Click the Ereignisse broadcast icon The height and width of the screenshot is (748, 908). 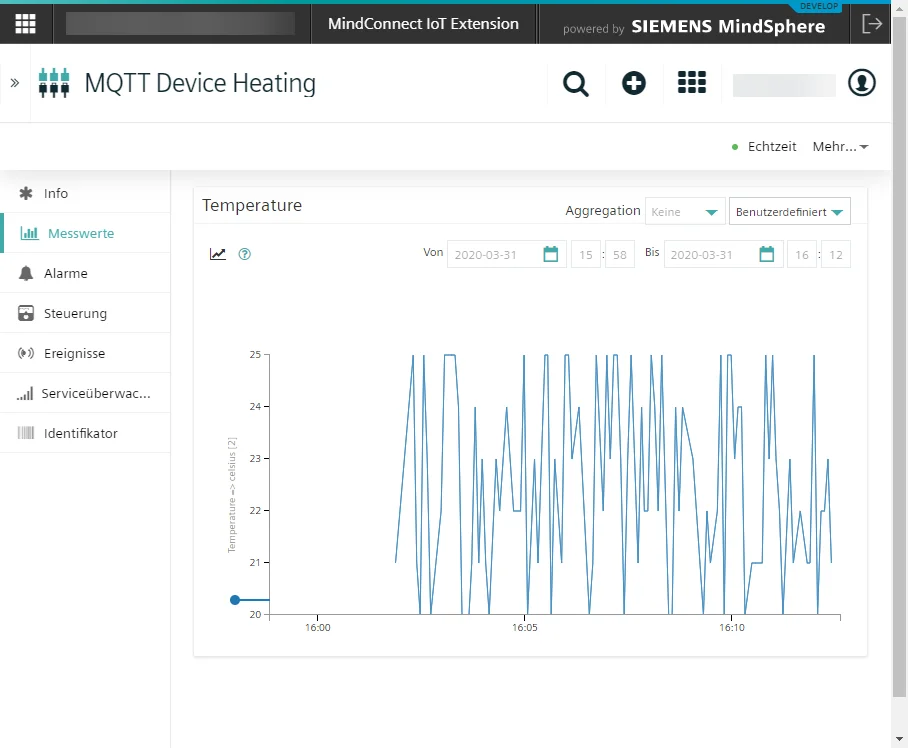(x=26, y=353)
